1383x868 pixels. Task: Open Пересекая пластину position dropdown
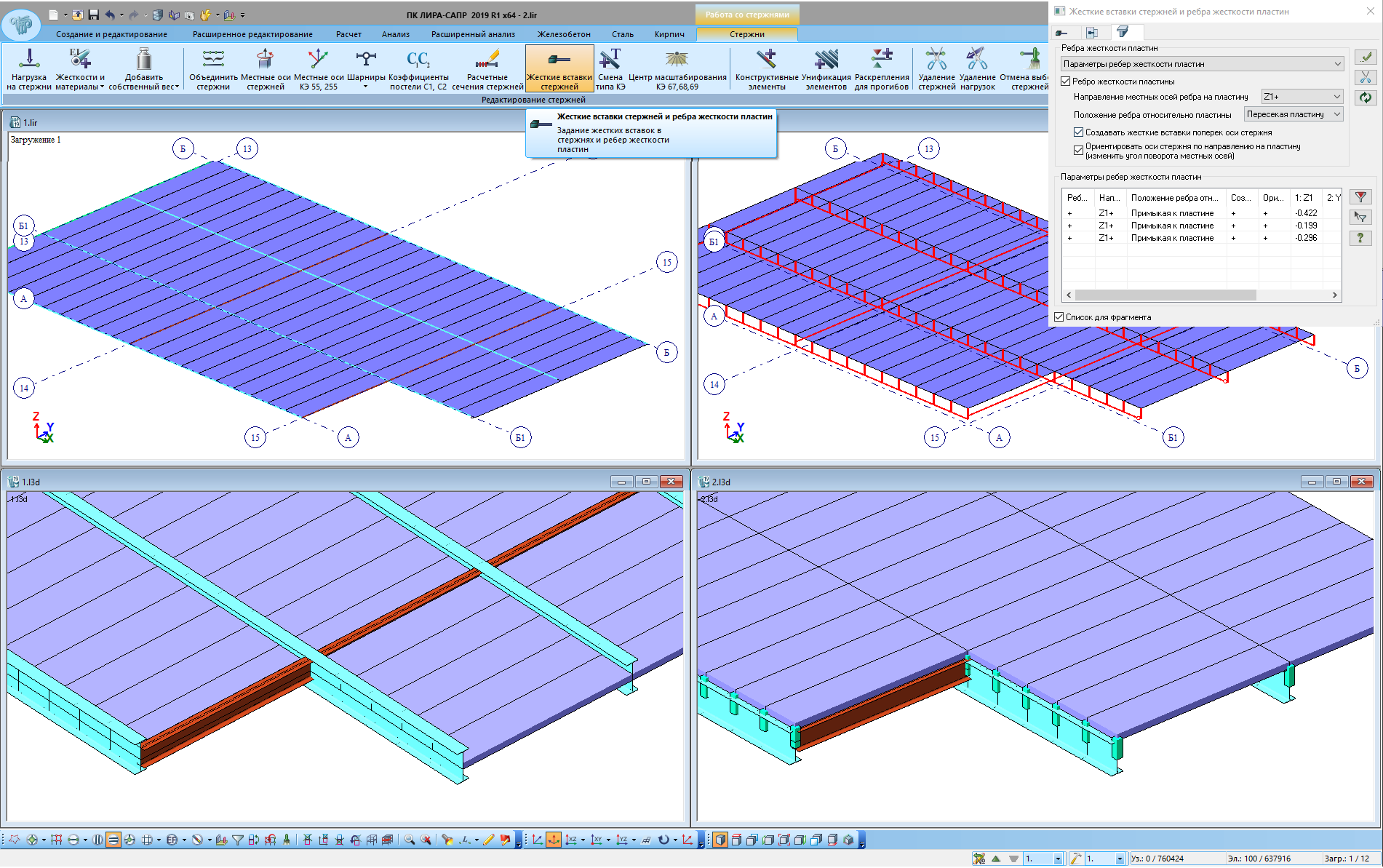(1293, 114)
